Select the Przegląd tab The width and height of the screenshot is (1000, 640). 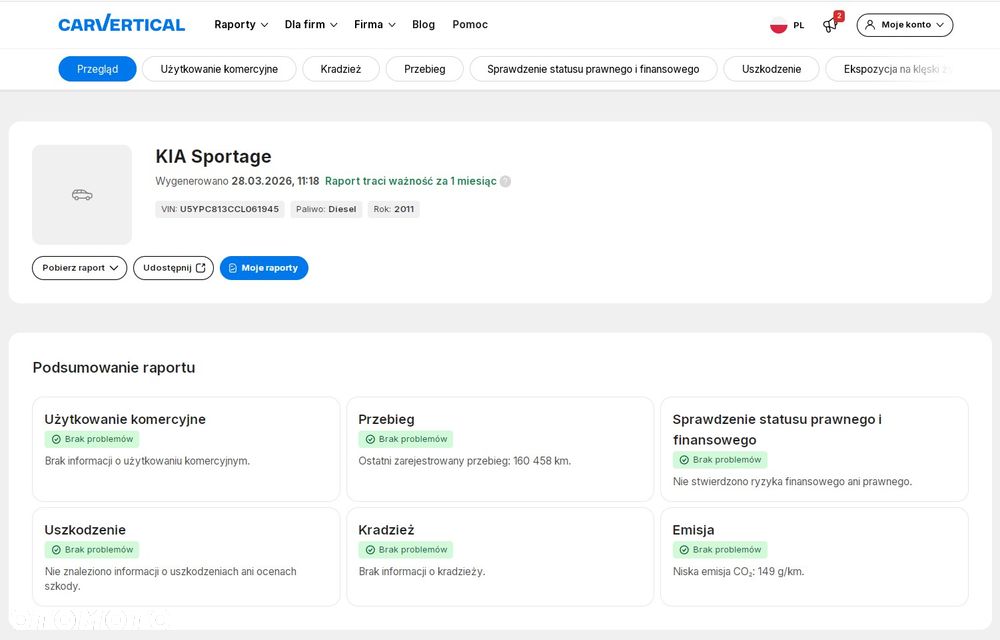(x=98, y=69)
